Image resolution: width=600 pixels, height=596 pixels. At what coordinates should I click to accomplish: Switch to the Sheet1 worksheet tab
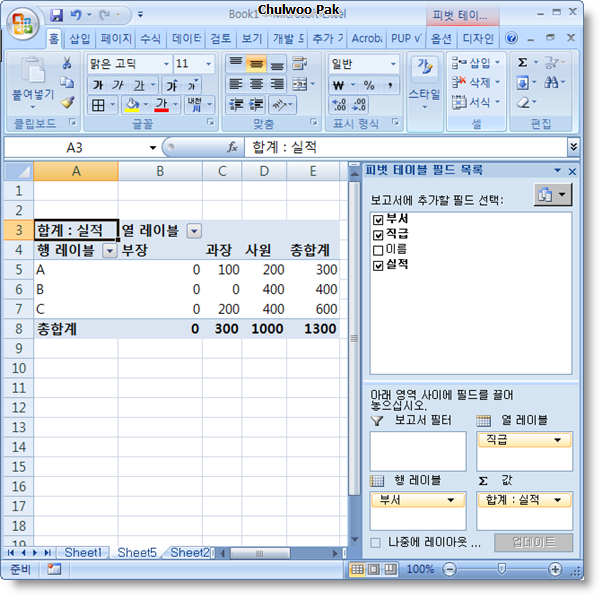[83, 552]
